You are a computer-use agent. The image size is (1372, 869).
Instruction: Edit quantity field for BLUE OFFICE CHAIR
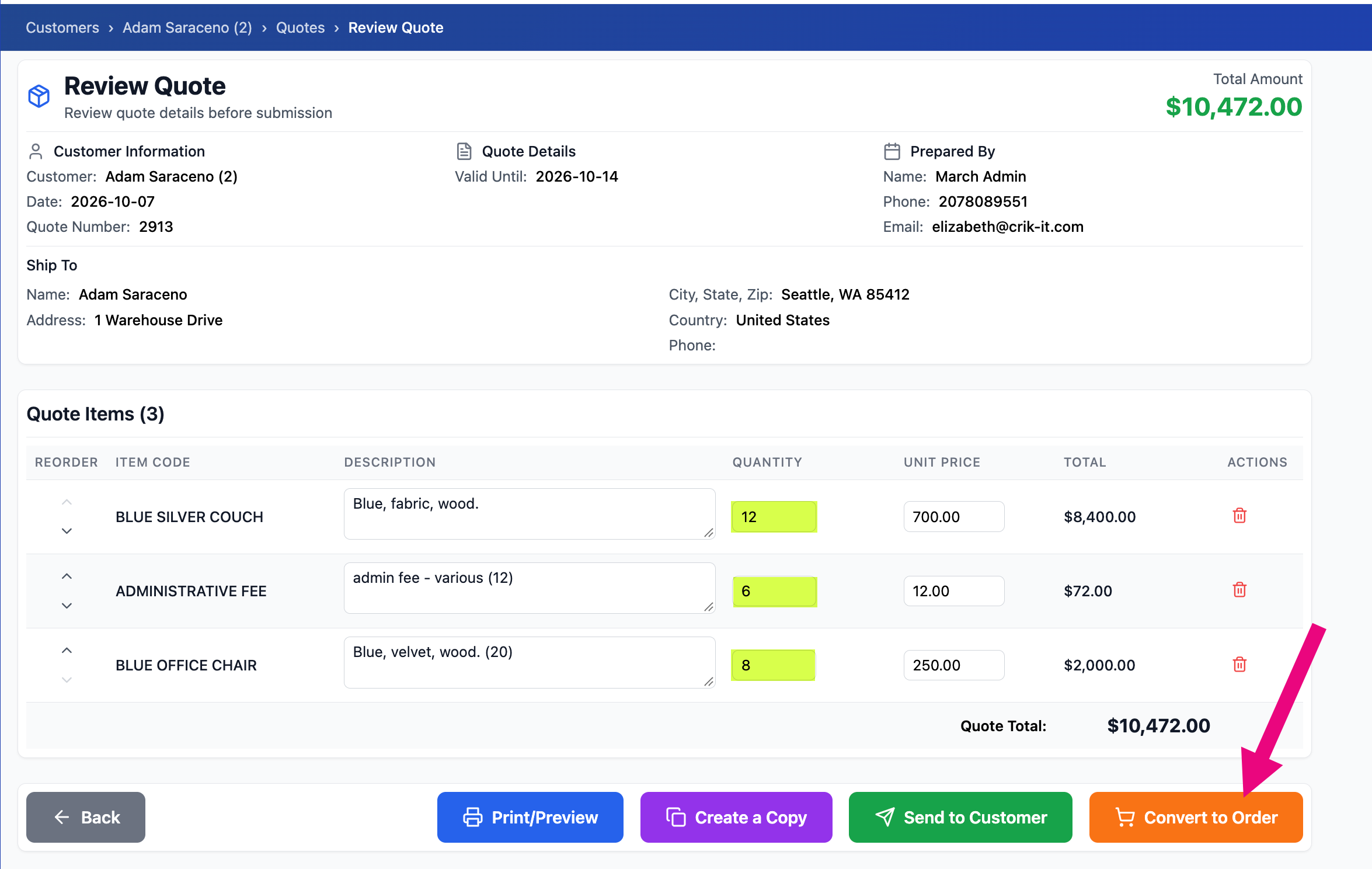click(x=774, y=665)
